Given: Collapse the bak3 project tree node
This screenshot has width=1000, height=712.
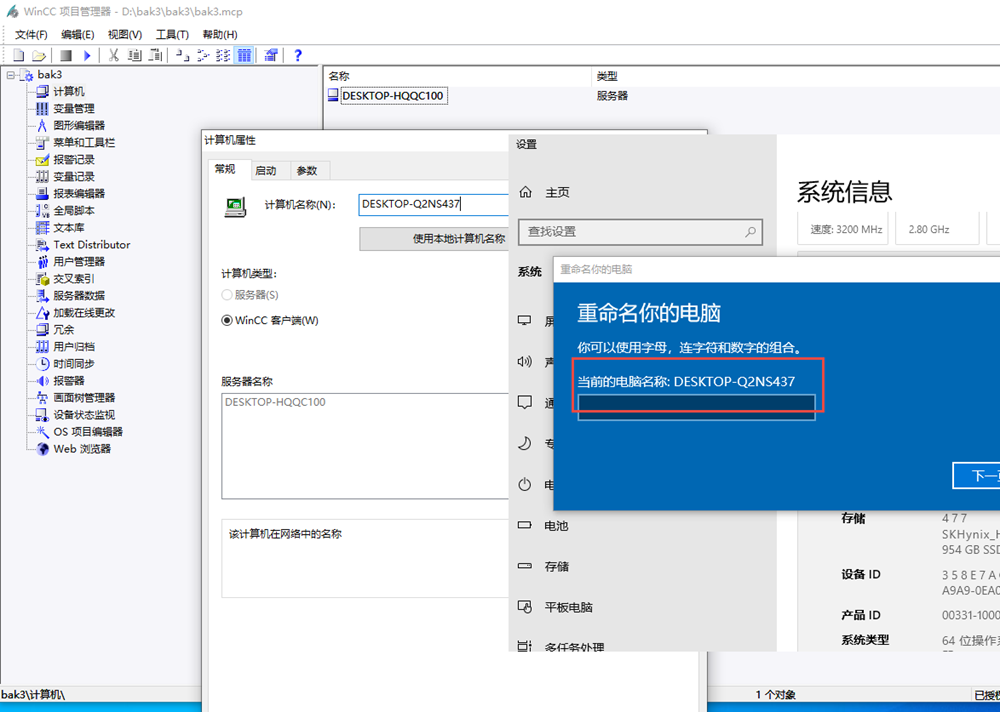Looking at the screenshot, I should pyautogui.click(x=11, y=75).
